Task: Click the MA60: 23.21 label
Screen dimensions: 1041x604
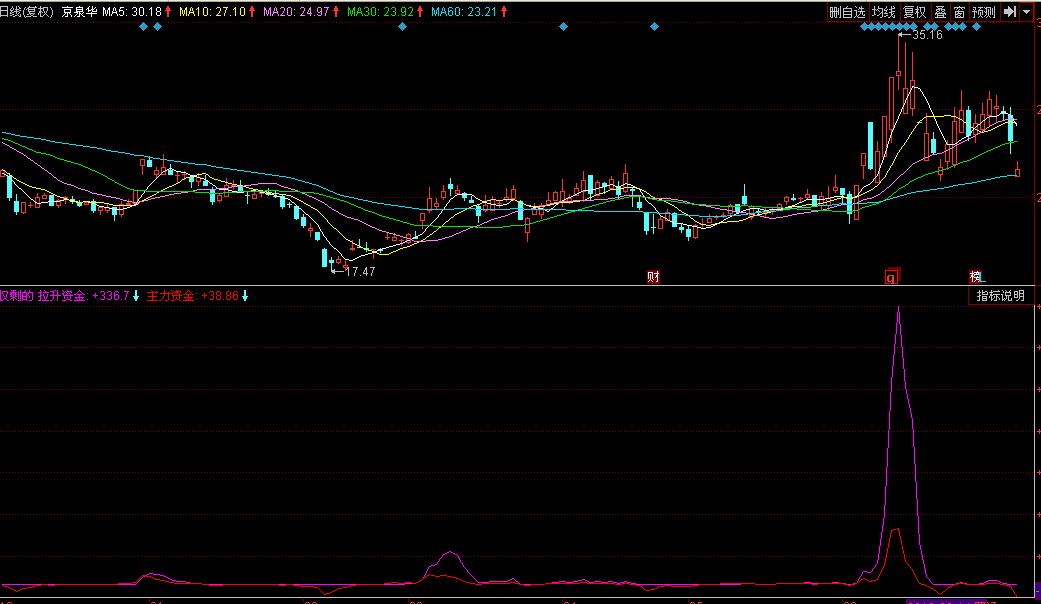Action: 464,12
